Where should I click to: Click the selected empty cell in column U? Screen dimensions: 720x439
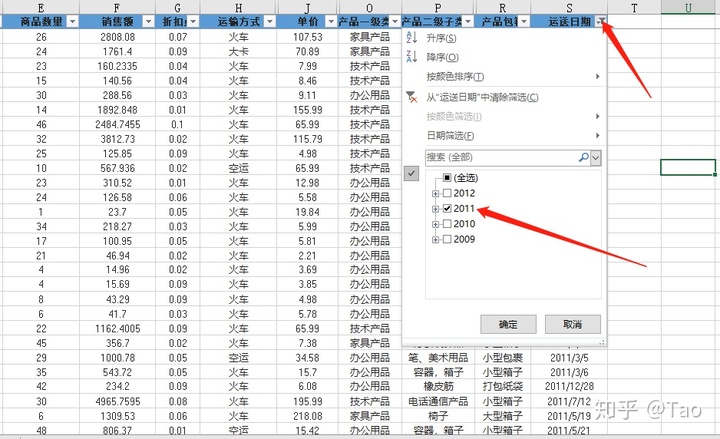(x=688, y=167)
